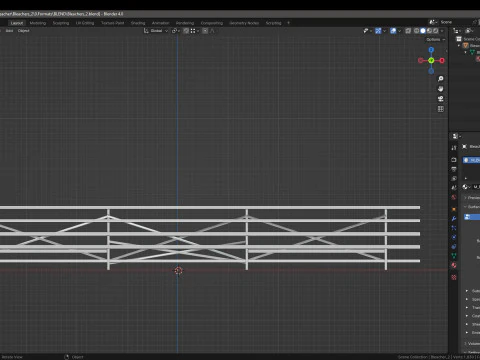Viewport: 480px width, 360px height.
Task: Toggle X-ray mode
Action: [408, 31]
